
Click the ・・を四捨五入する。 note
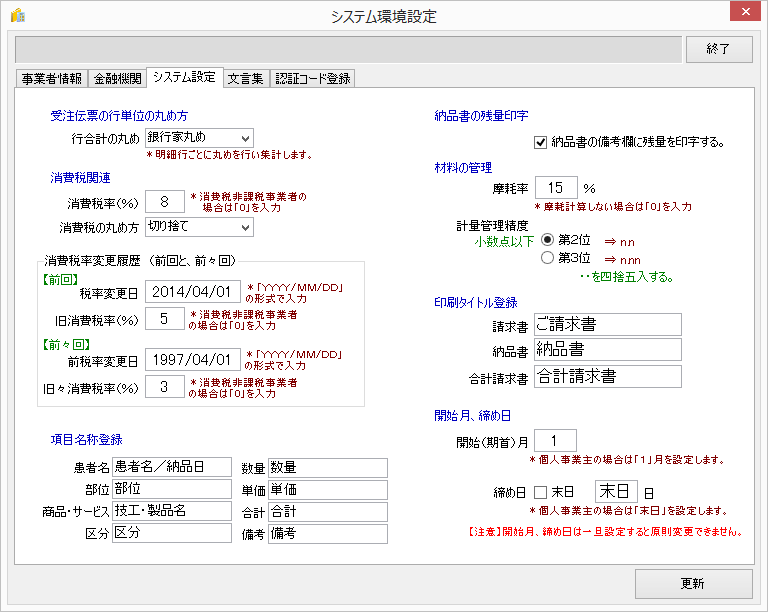626,277
